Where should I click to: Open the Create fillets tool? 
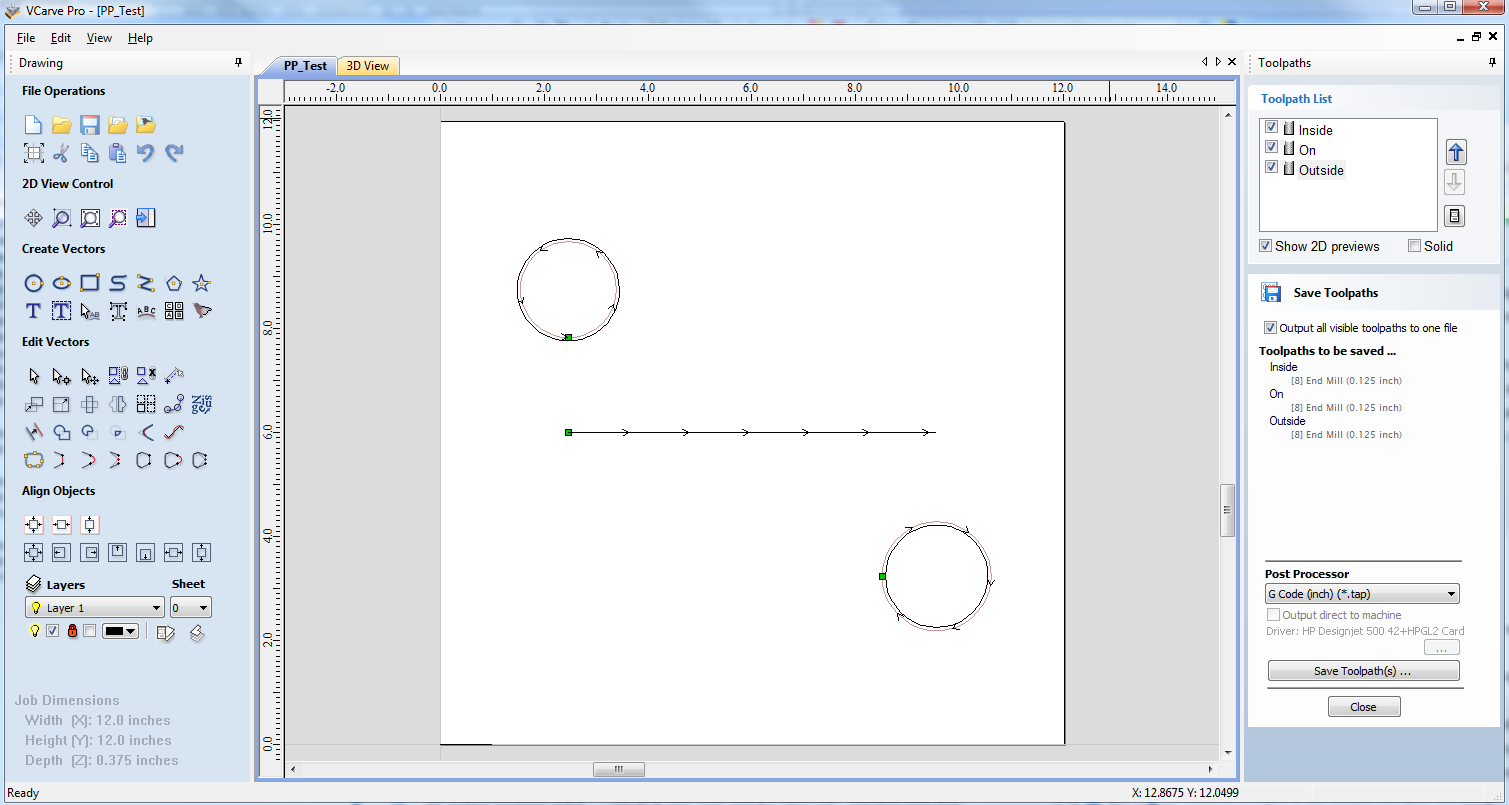145,433
